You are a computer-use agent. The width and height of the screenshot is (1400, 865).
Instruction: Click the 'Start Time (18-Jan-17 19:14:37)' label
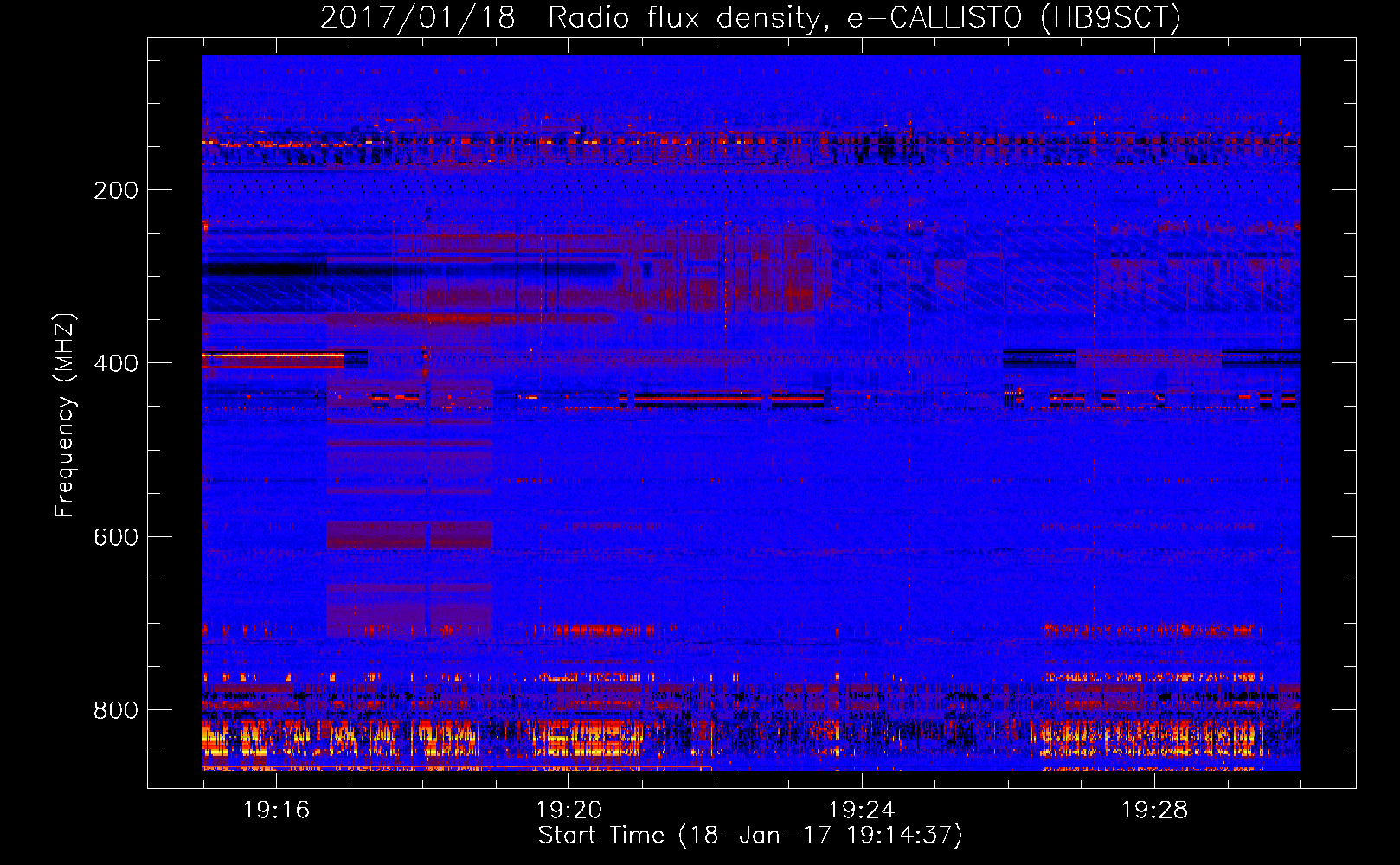point(750,836)
